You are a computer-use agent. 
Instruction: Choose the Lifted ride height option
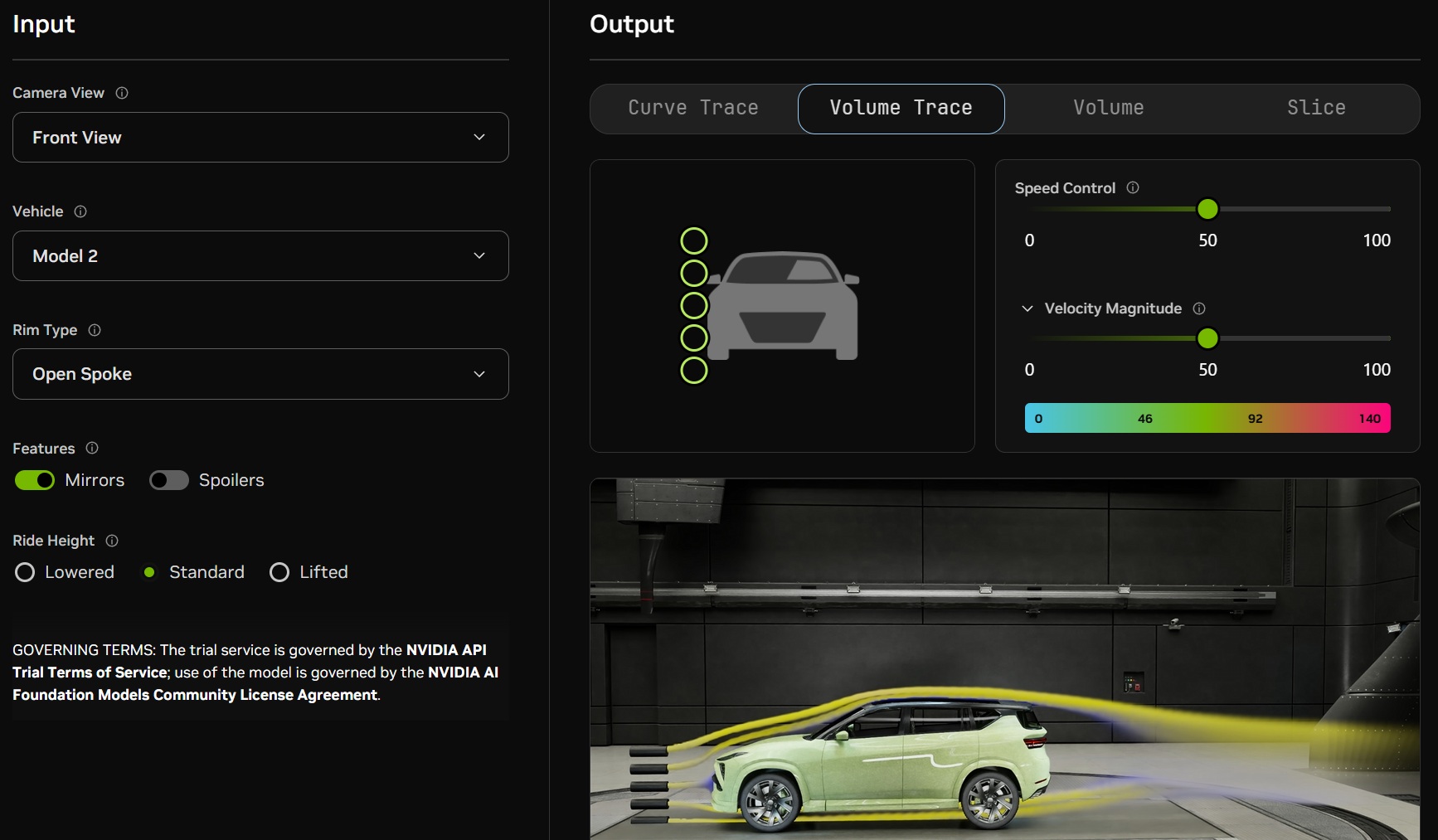(279, 572)
